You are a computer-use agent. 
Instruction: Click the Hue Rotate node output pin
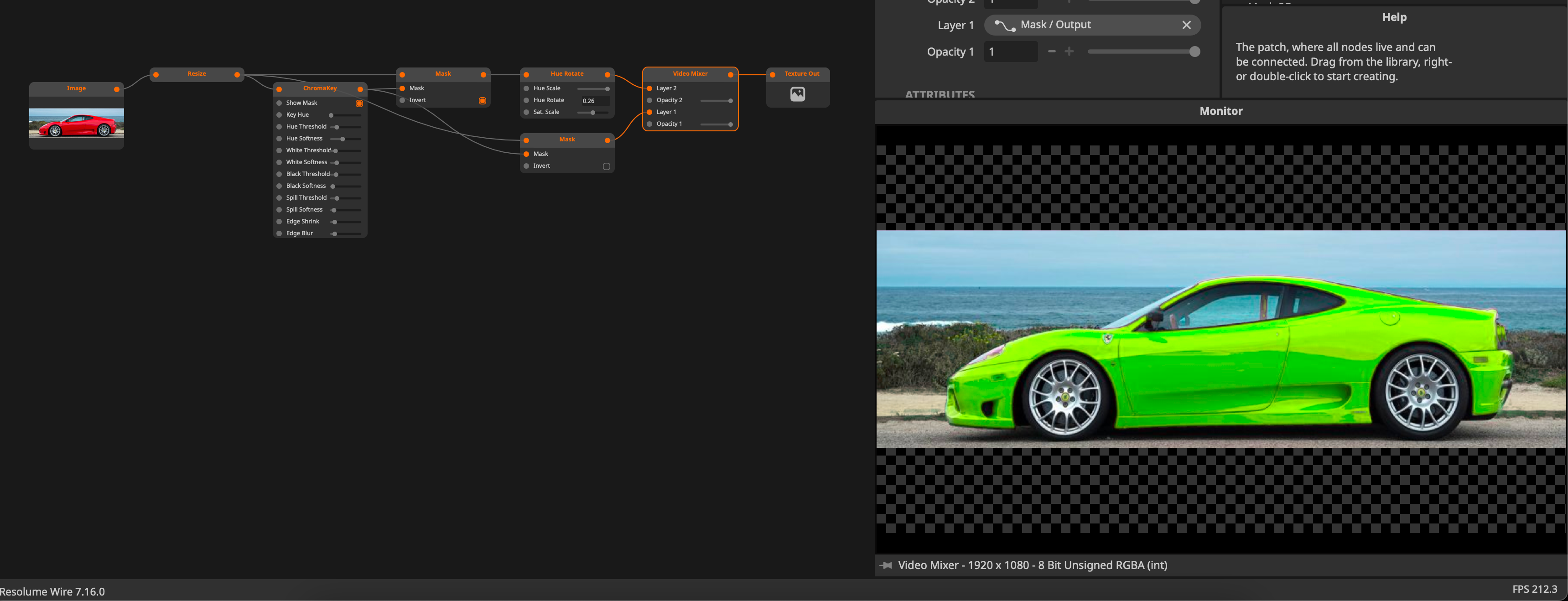(x=607, y=74)
